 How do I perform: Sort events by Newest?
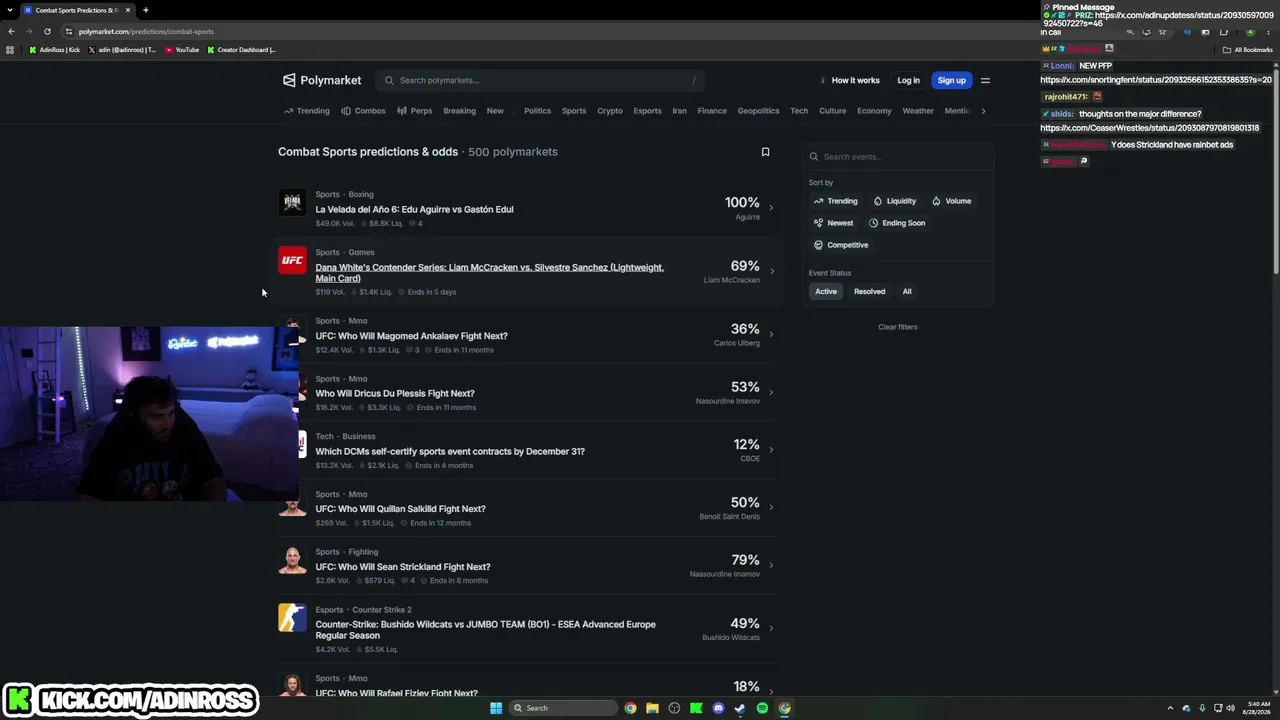click(833, 223)
